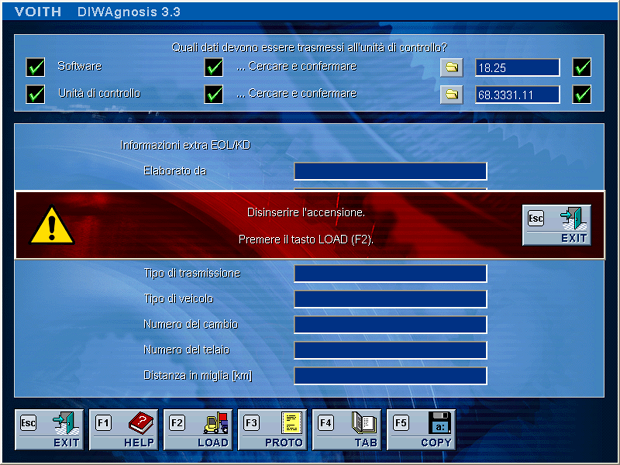Click the 'Premere il tasto LOAD (F2).' text
Image resolution: width=620 pixels, height=465 pixels.
coord(306,240)
